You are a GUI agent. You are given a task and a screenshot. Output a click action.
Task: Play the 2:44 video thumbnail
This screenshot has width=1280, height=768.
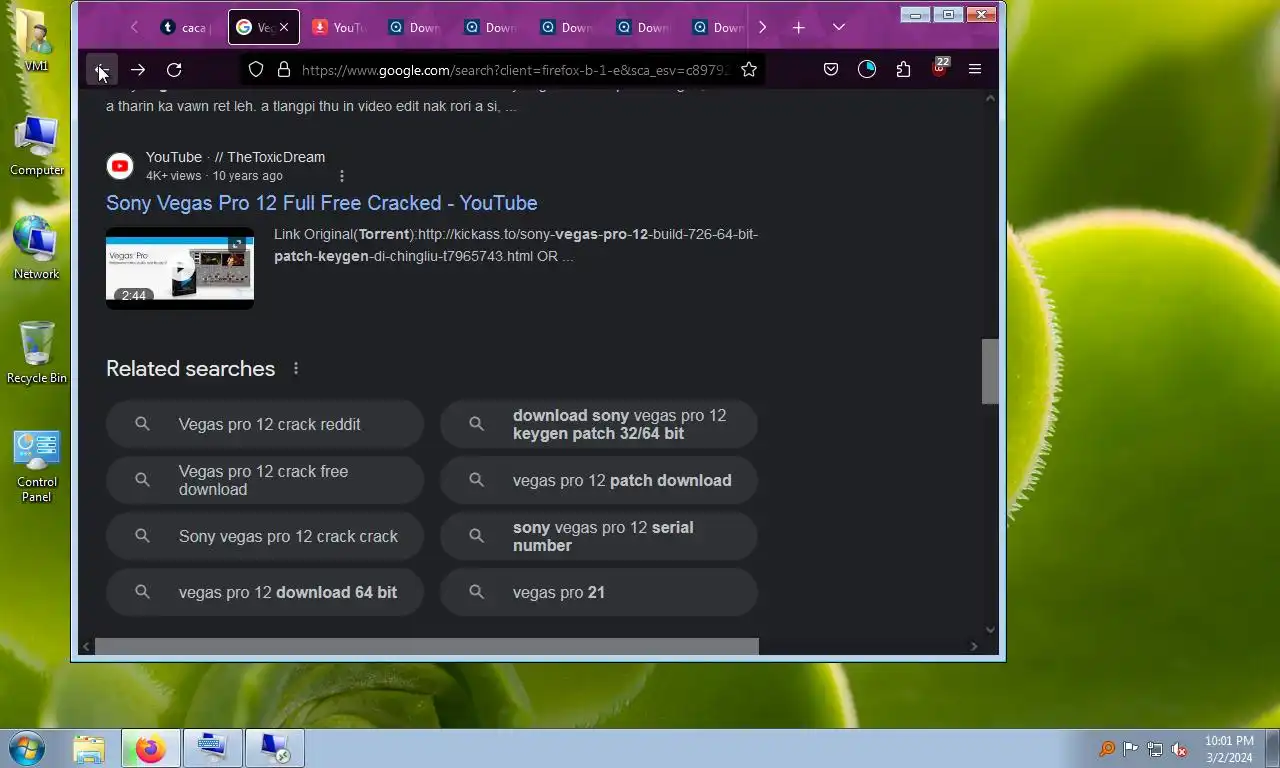(x=180, y=268)
